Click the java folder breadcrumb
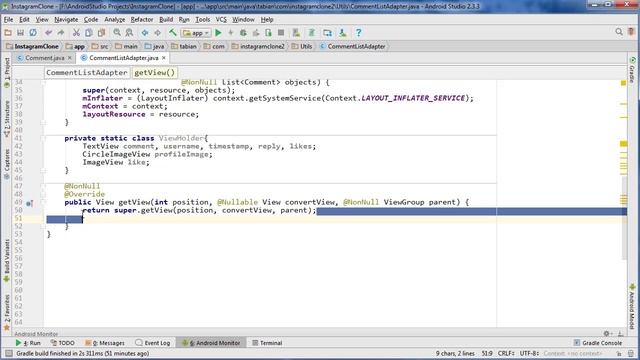Image resolution: width=640 pixels, height=360 pixels. [x=154, y=47]
